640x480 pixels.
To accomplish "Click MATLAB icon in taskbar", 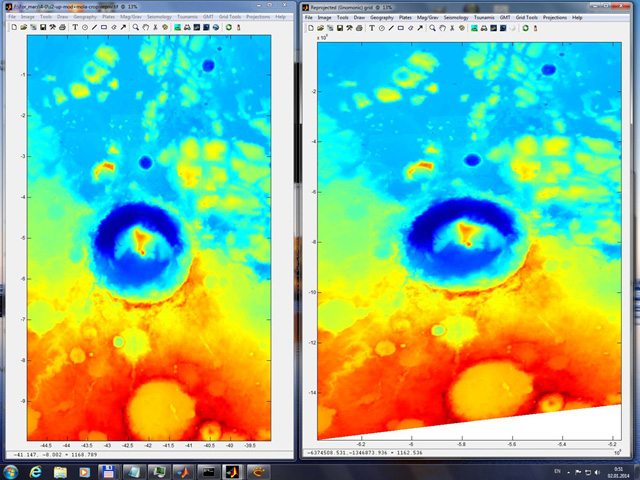I will [x=184, y=472].
